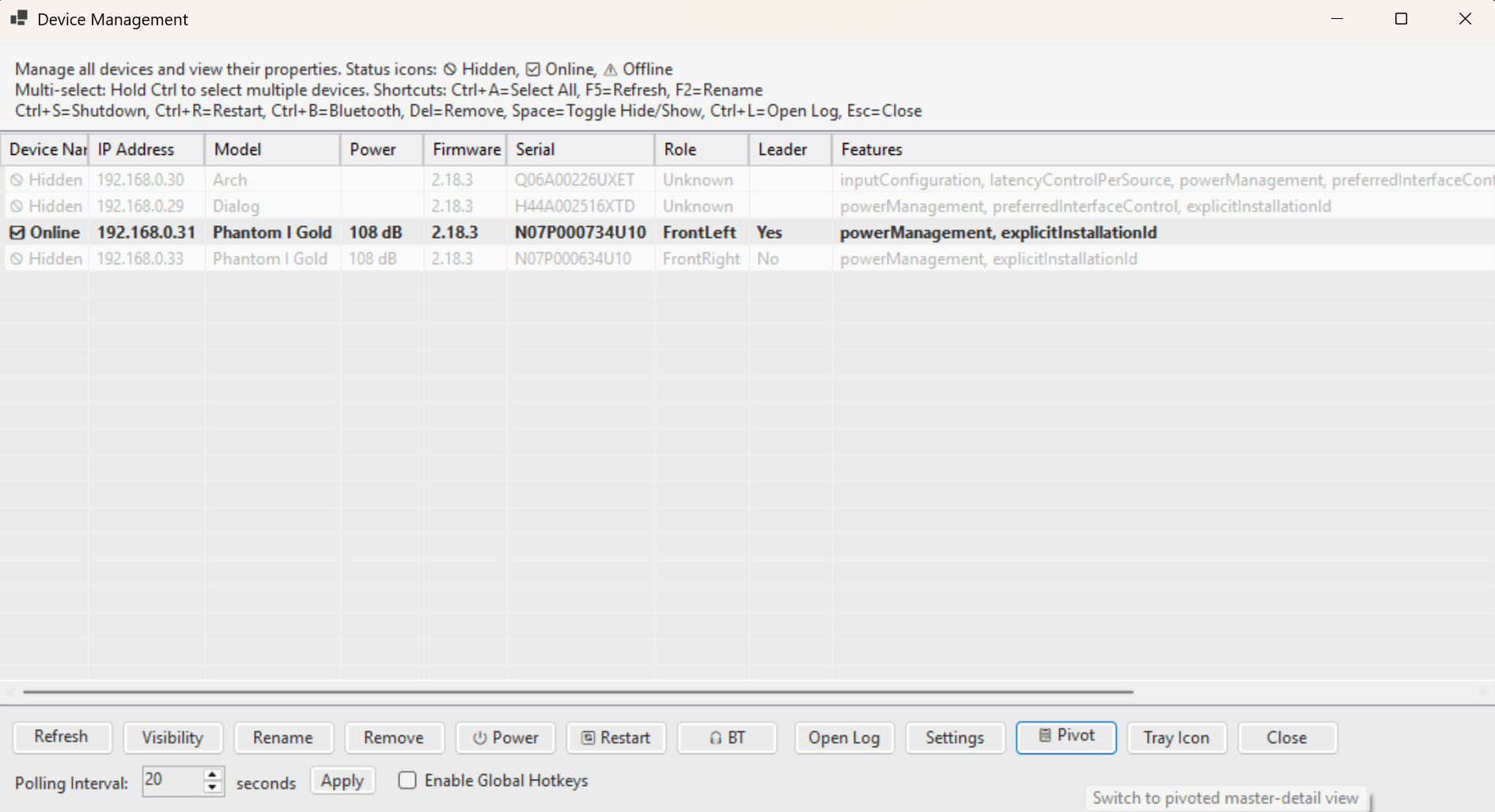Click the Hidden icon for device 192.168.0.33
This screenshot has height=812, width=1495.
[x=17, y=259]
